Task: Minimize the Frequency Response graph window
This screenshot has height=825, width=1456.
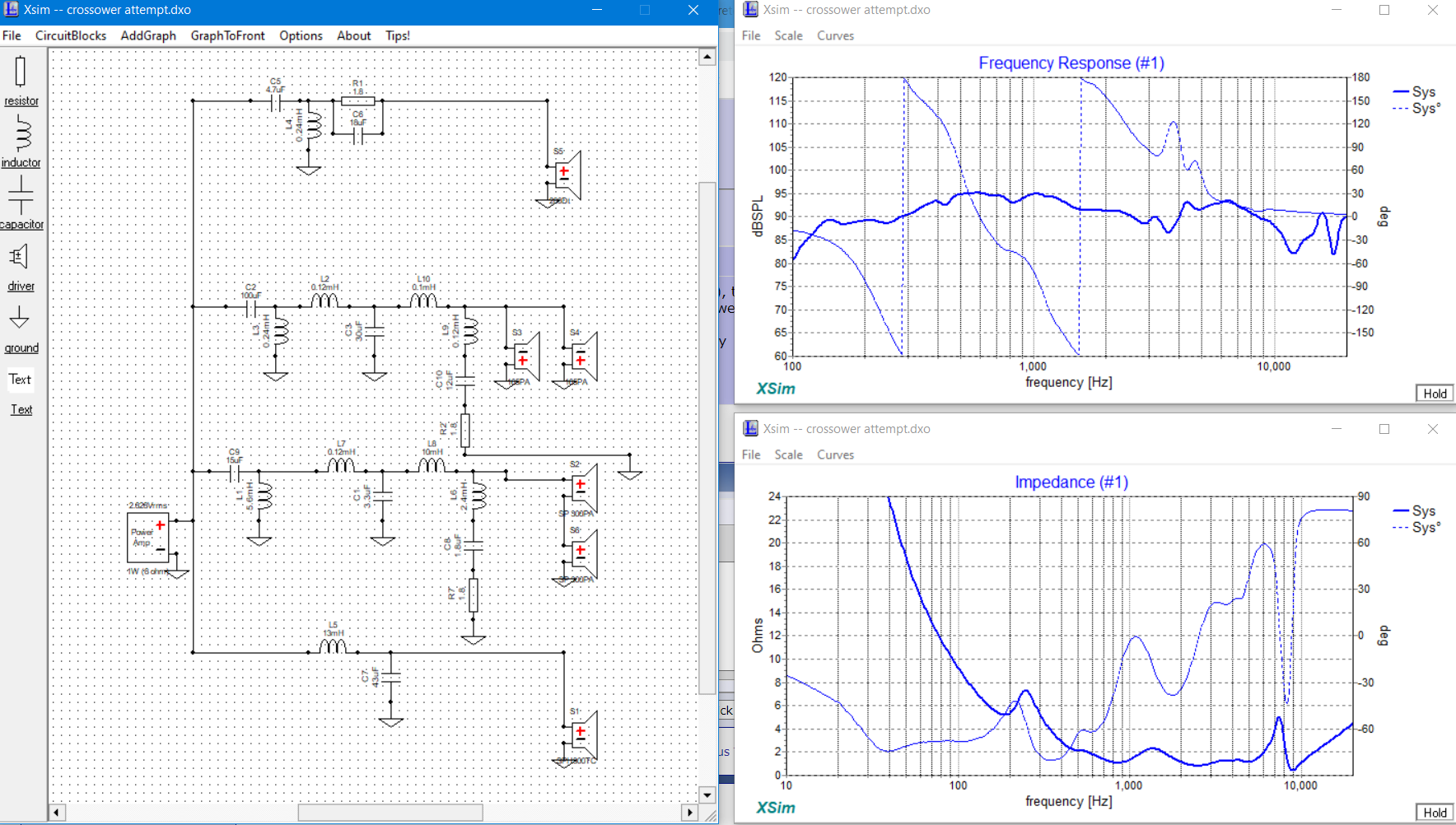Action: point(1336,10)
